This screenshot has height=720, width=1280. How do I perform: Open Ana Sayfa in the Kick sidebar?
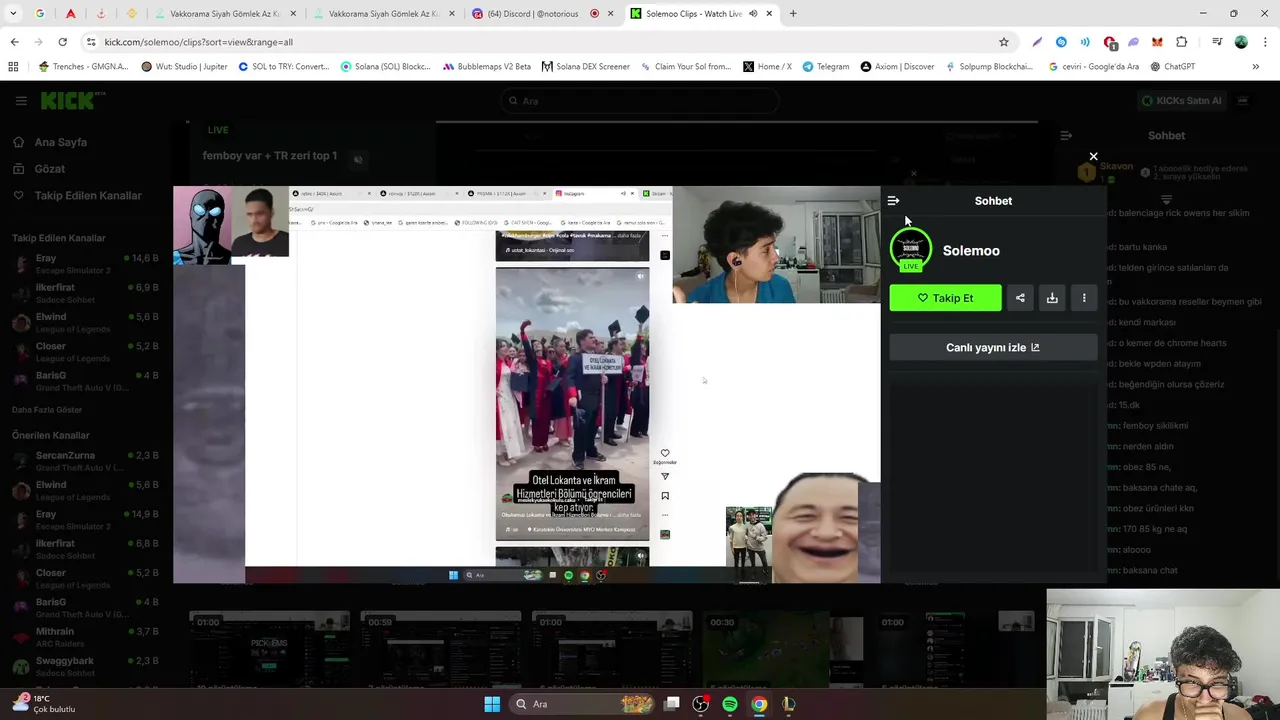60,142
